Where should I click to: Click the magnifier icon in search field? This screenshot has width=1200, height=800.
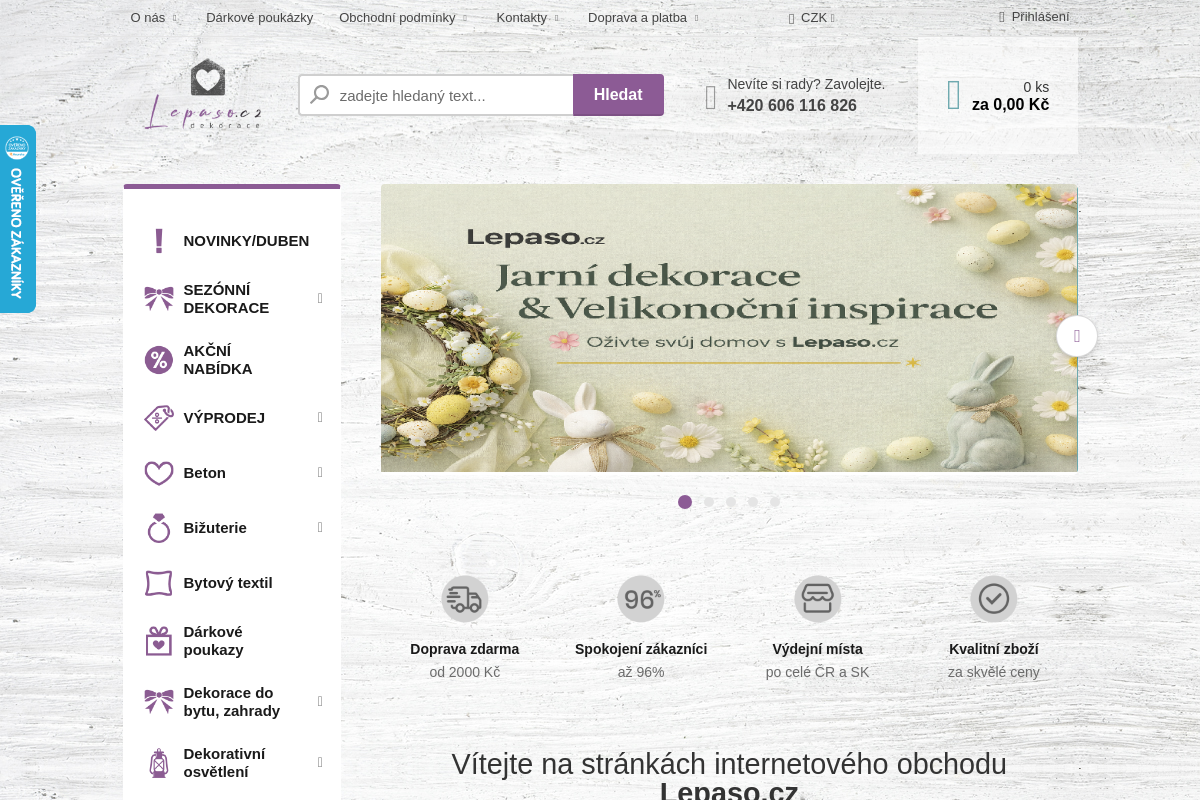coord(320,95)
